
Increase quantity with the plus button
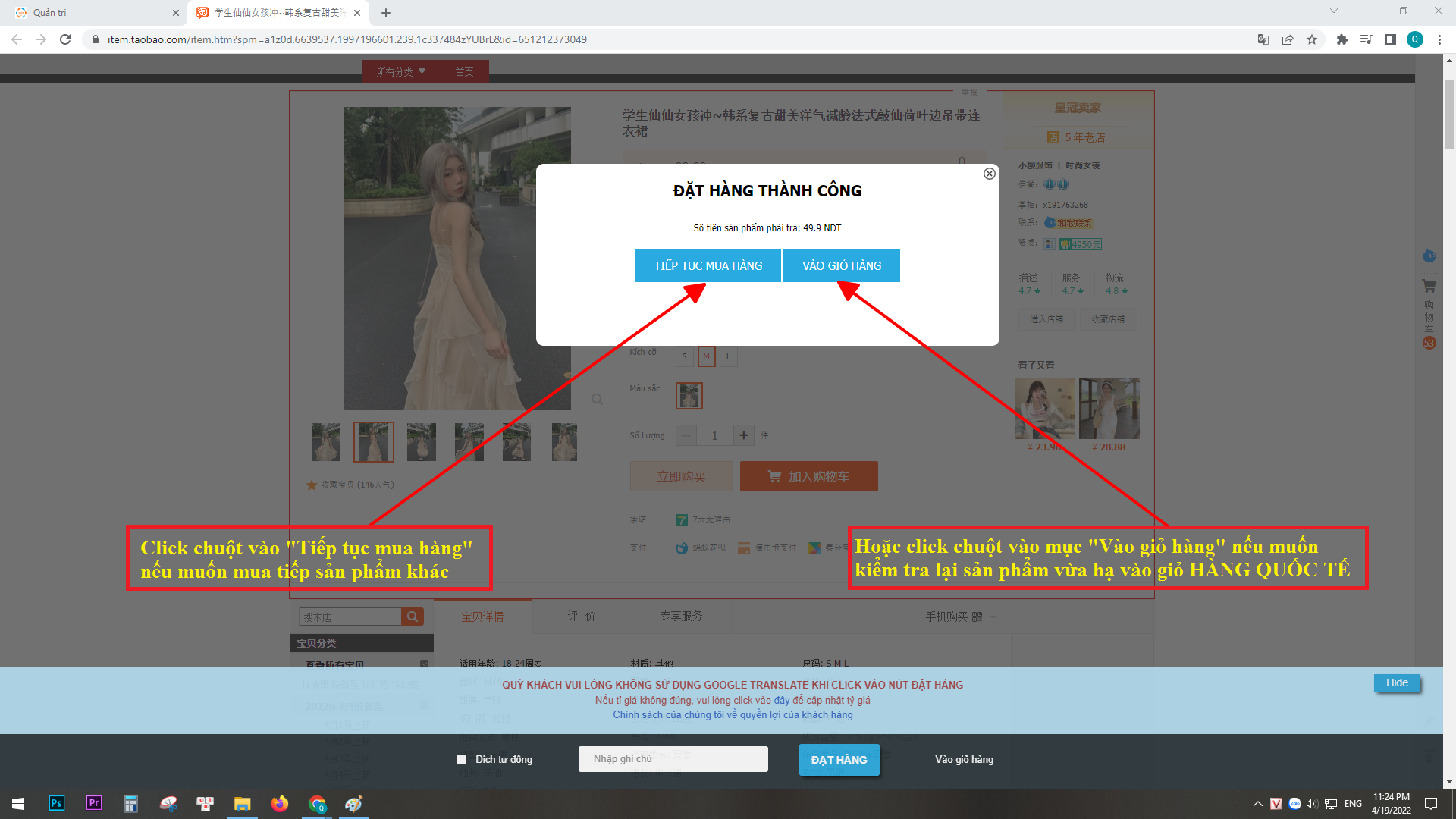coord(744,435)
